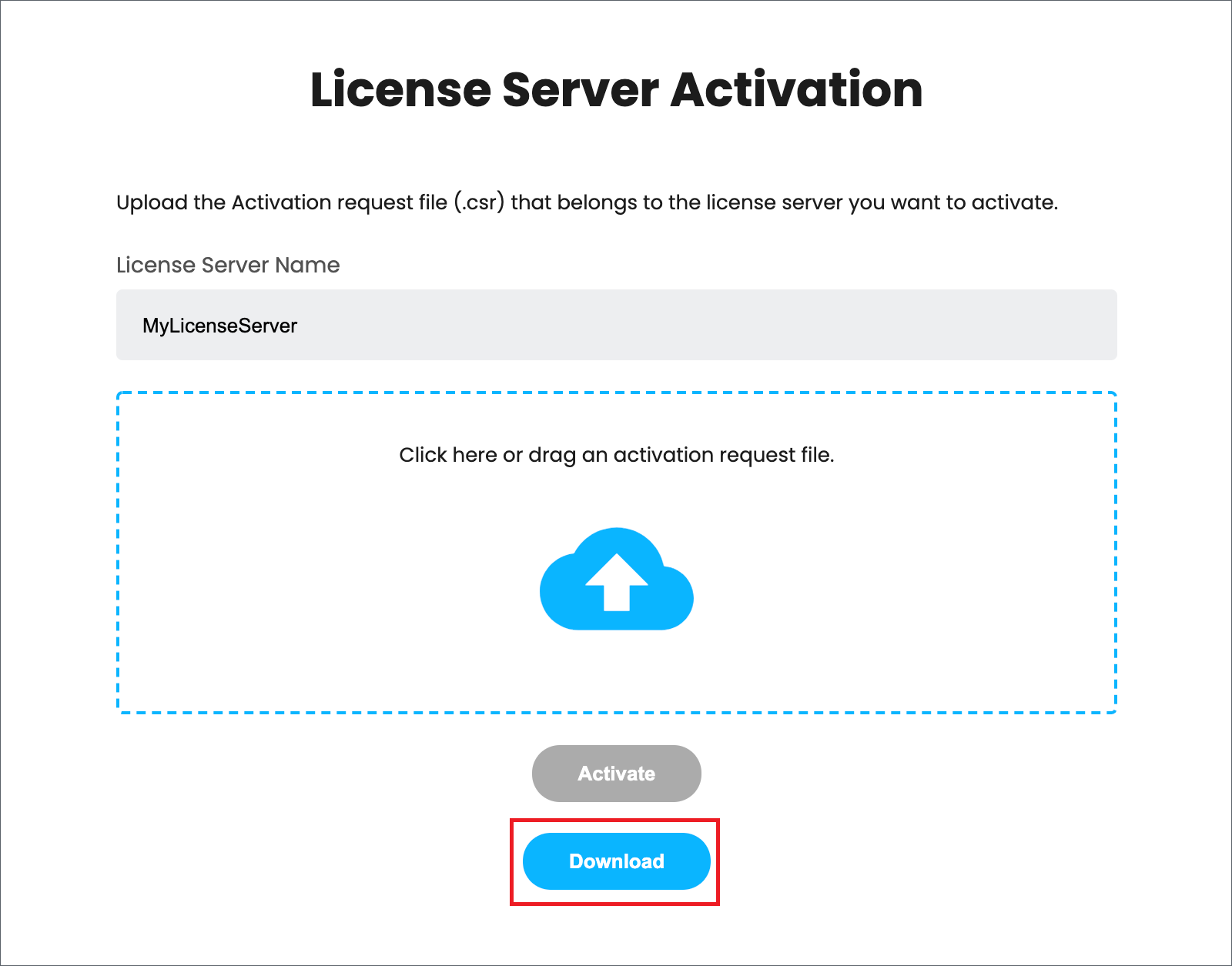Image resolution: width=1232 pixels, height=966 pixels.
Task: Click 'Click here or drag an activation request file'
Action: tap(616, 455)
